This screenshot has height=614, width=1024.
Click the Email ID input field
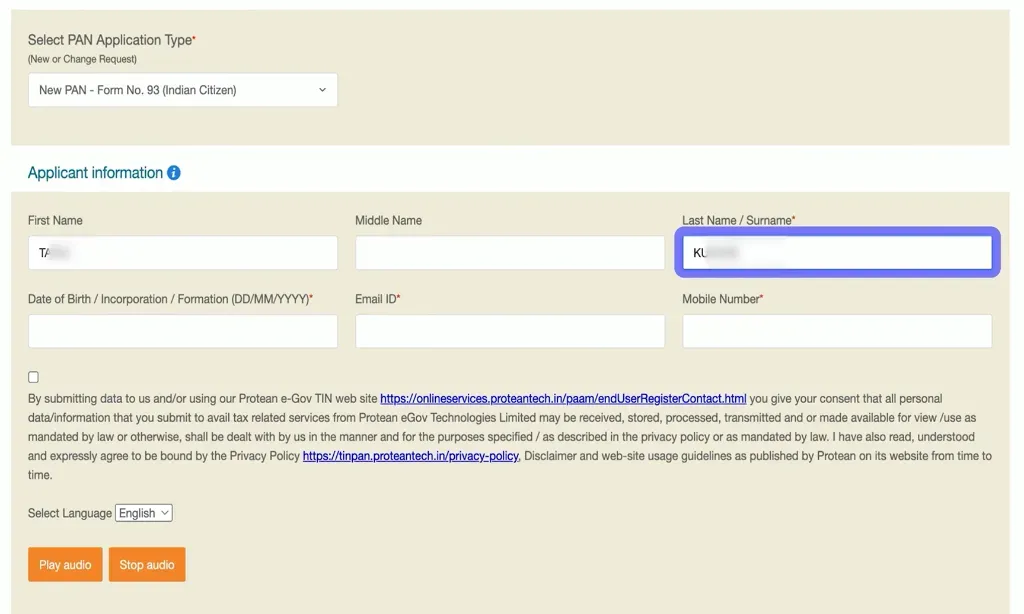click(x=509, y=331)
